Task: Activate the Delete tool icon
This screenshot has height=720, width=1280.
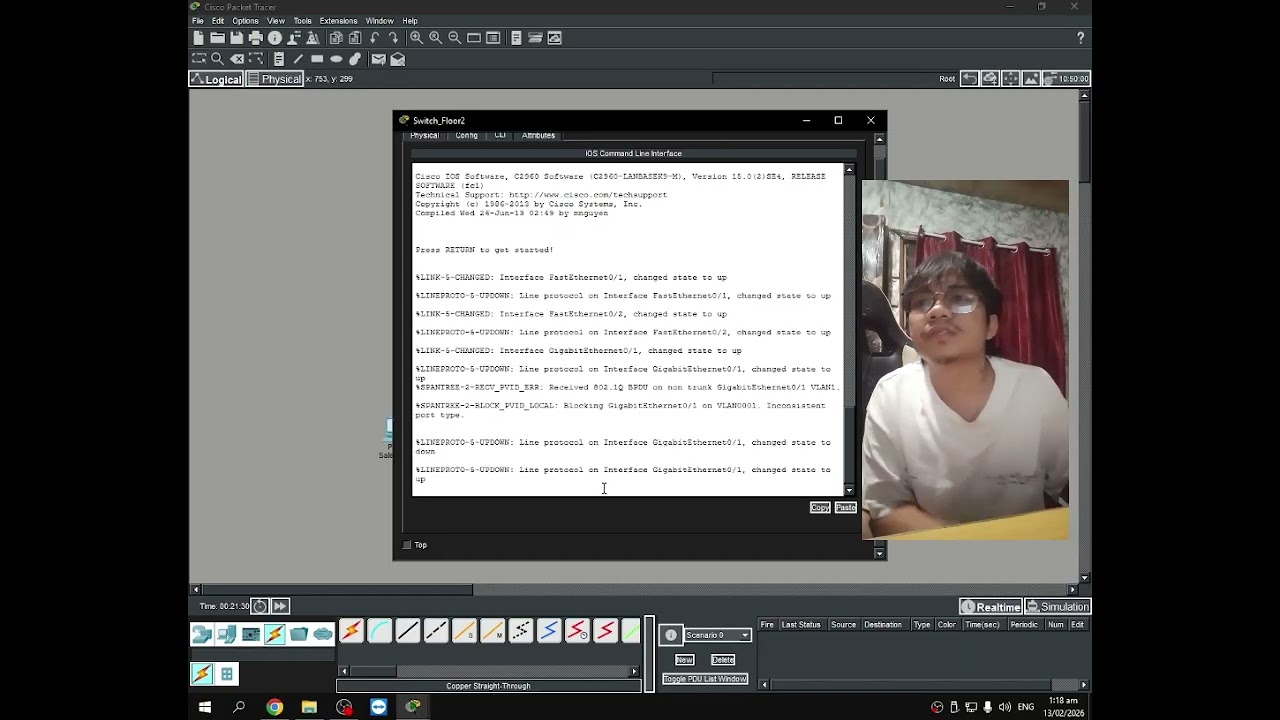Action: point(237,59)
